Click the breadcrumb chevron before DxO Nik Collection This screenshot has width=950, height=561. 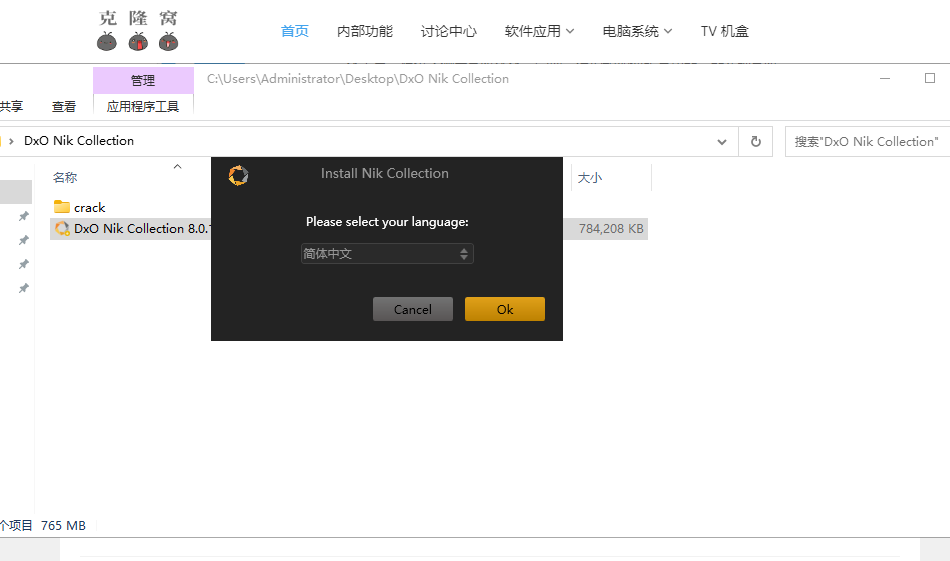(x=11, y=141)
